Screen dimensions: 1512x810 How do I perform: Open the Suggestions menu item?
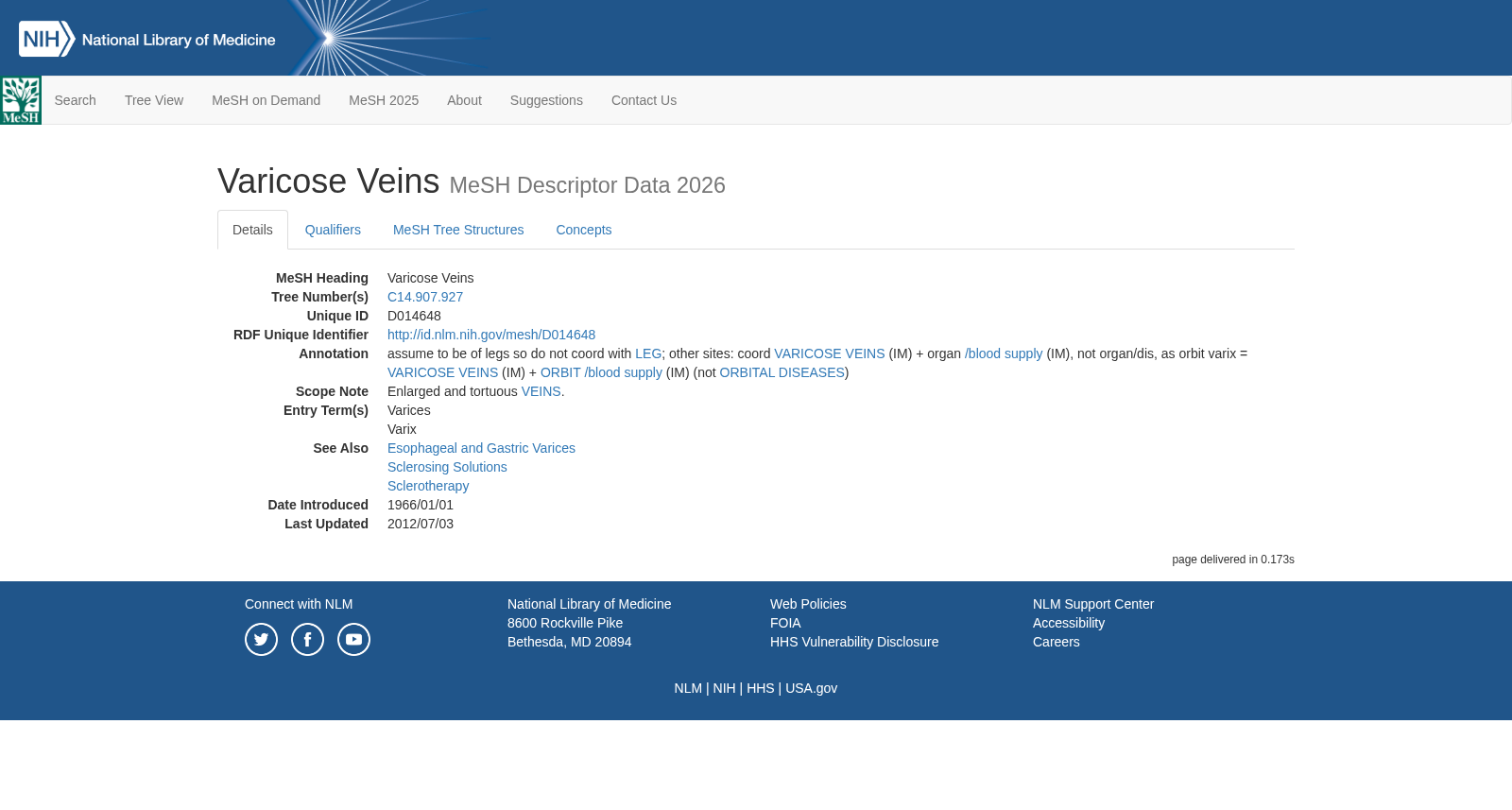[546, 100]
